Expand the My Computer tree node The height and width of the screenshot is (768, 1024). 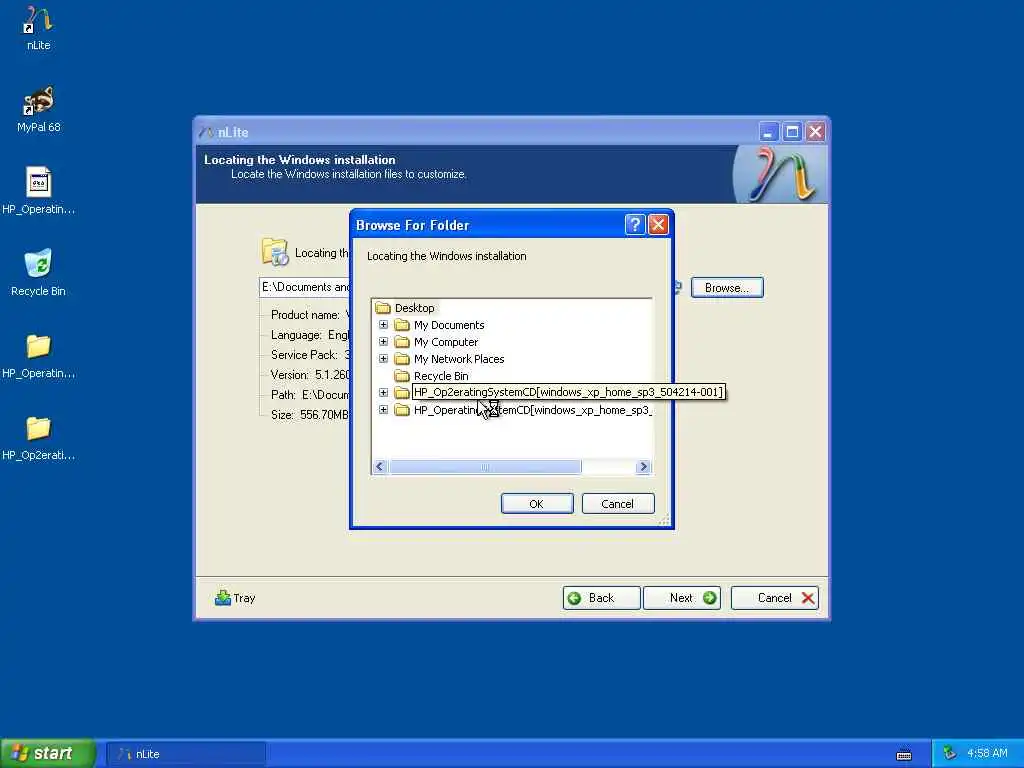[383, 342]
